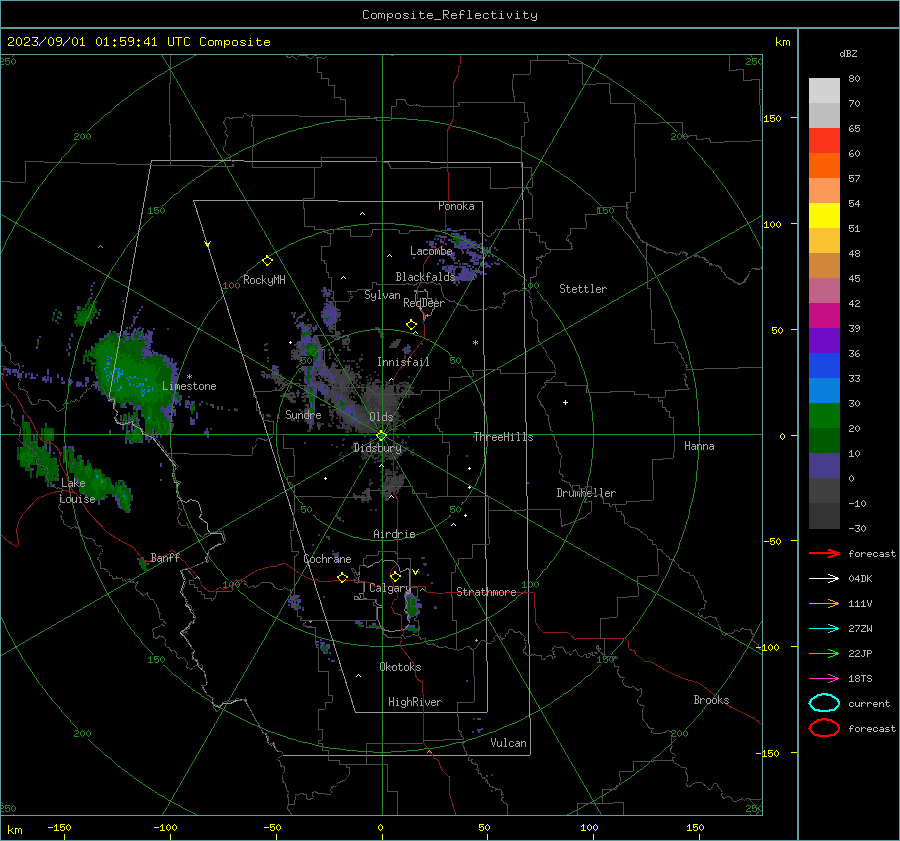
Task: Click the yellow diamond marker under Cochrane
Action: coord(342,577)
